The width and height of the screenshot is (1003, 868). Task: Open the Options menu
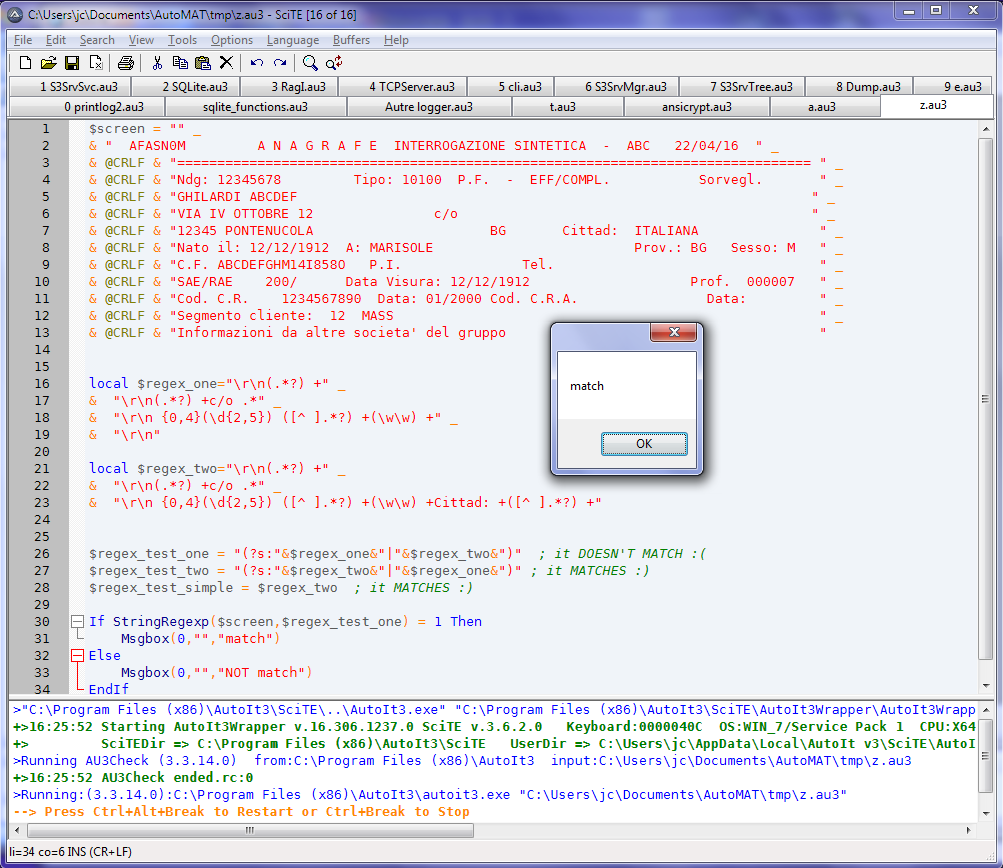pyautogui.click(x=232, y=40)
